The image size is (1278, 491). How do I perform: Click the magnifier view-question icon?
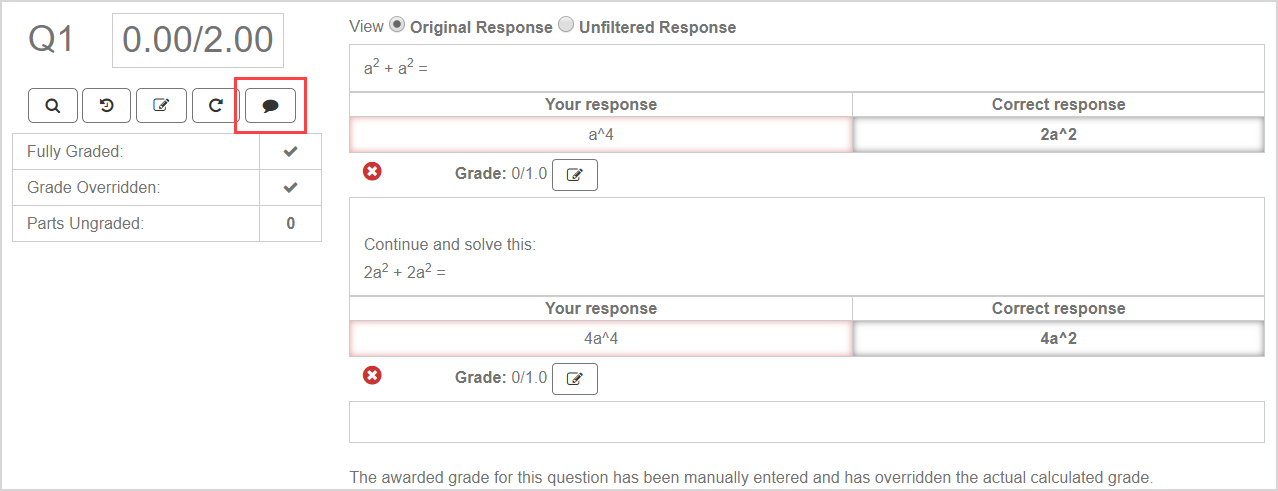click(53, 105)
